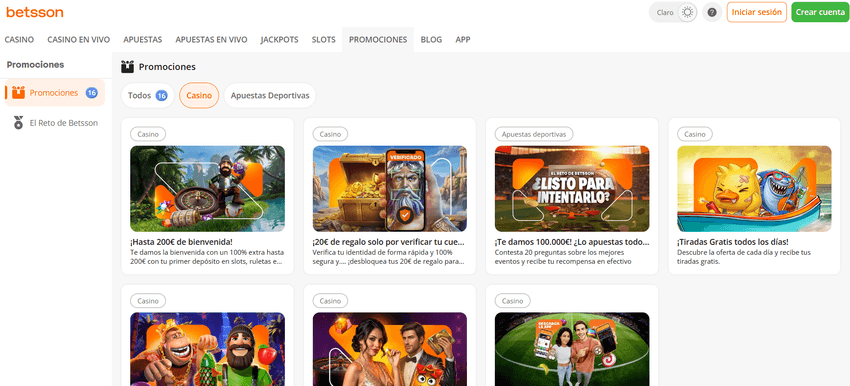
Task: Open Gonzo welcome bonus thumbnail
Action: [207, 189]
